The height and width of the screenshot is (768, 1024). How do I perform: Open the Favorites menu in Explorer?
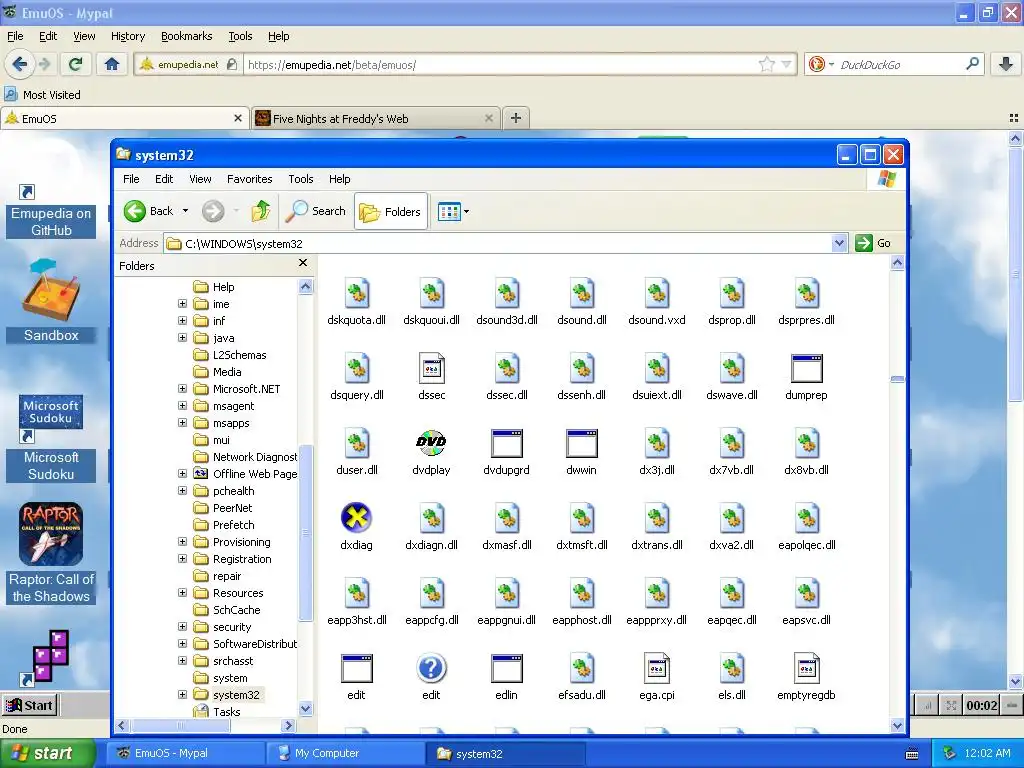click(x=249, y=179)
